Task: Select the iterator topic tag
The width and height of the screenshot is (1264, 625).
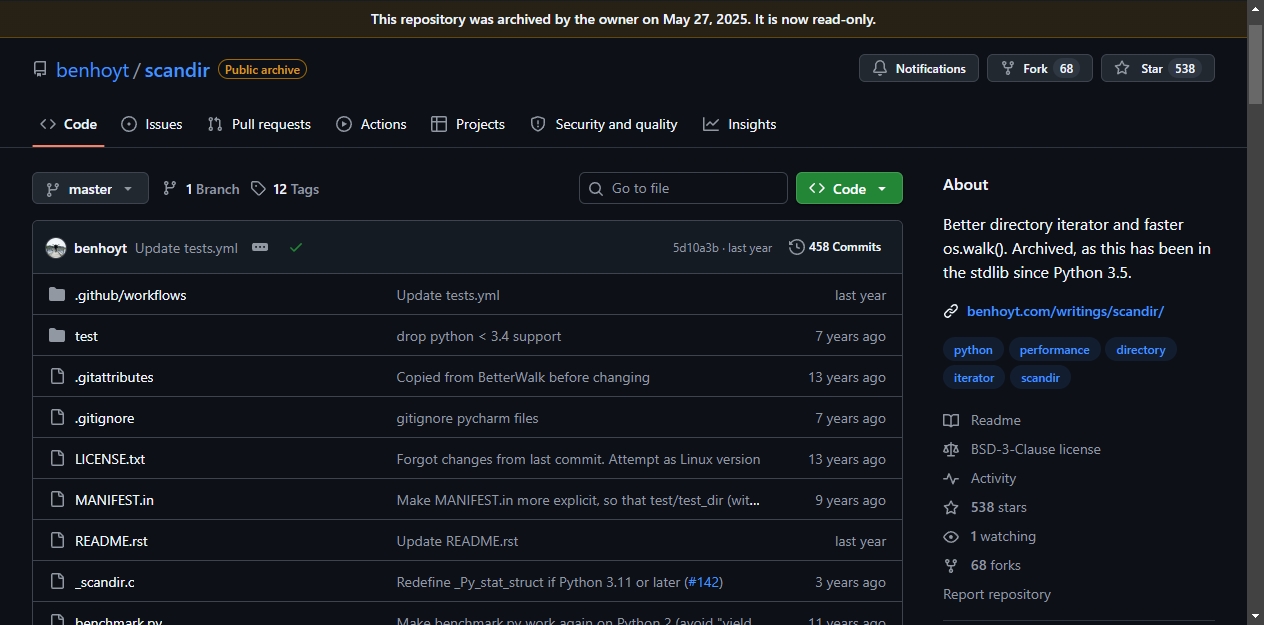Action: tap(974, 378)
